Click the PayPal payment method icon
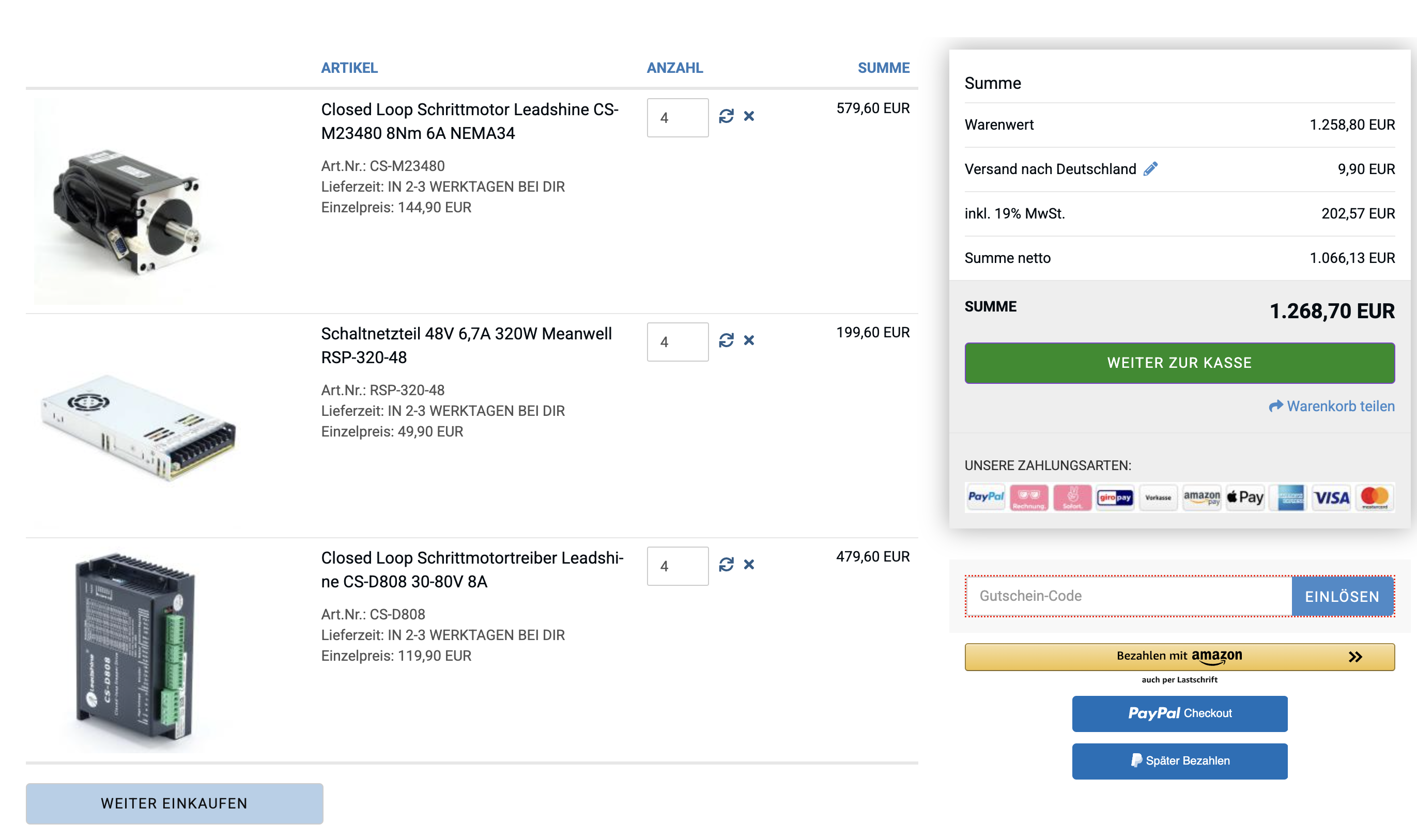Image resolution: width=1417 pixels, height=840 pixels. point(985,497)
